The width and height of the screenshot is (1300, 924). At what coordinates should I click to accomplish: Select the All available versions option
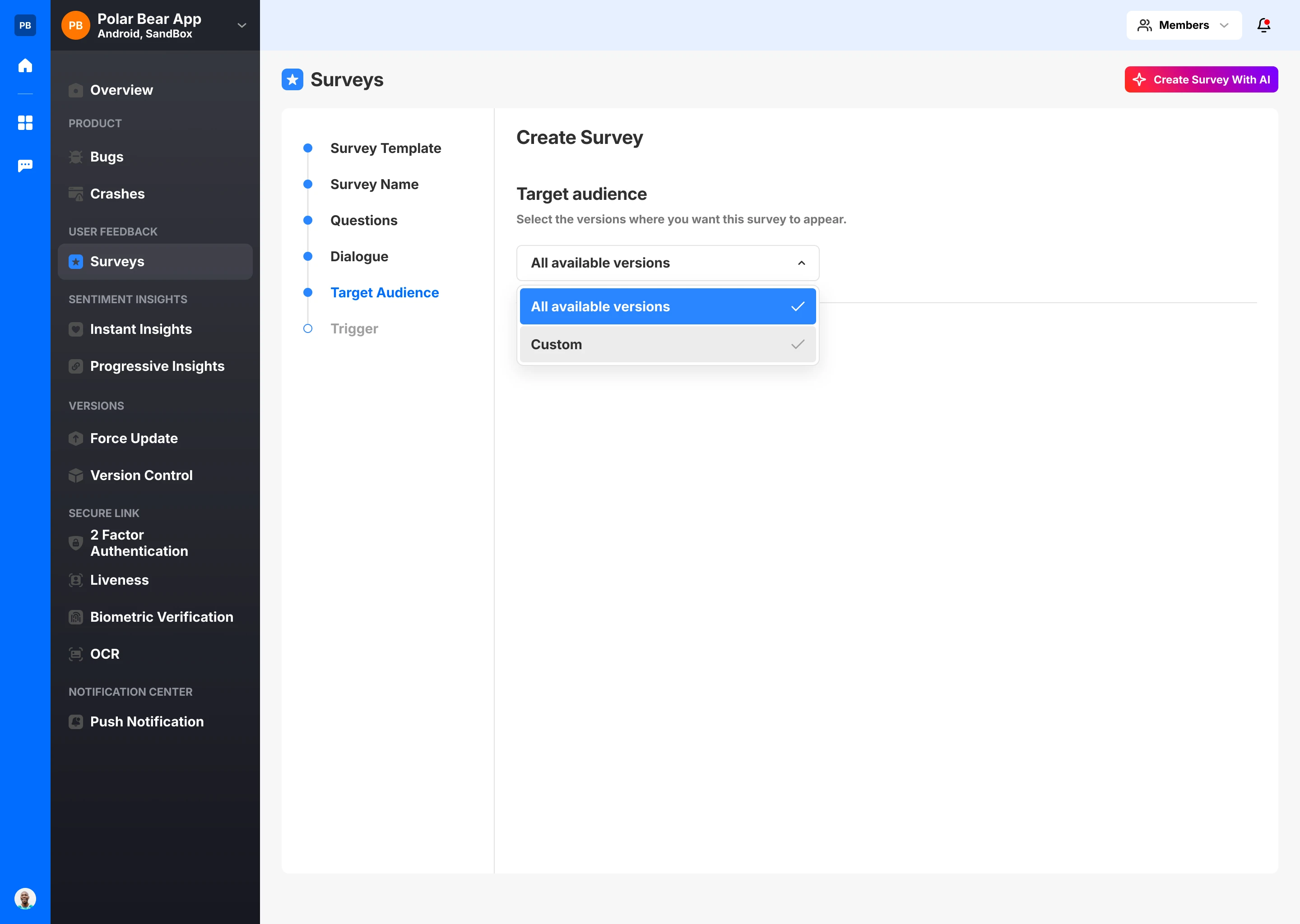(667, 306)
